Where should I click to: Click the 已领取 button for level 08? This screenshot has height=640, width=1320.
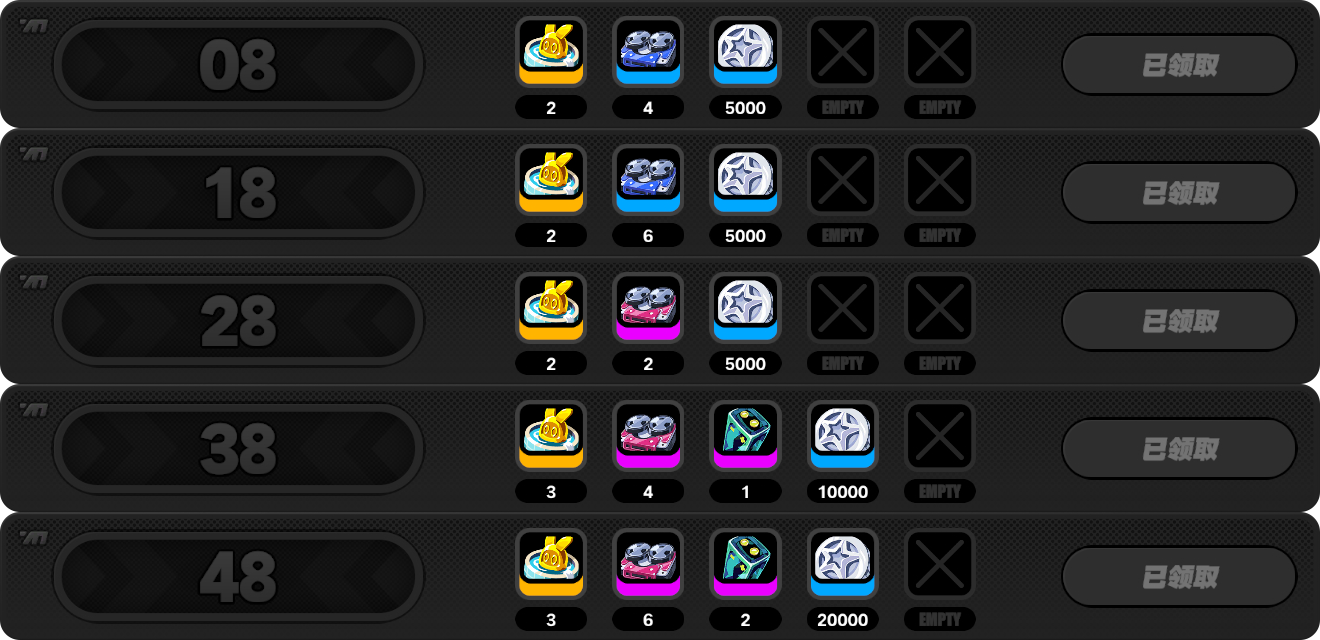[1179, 65]
